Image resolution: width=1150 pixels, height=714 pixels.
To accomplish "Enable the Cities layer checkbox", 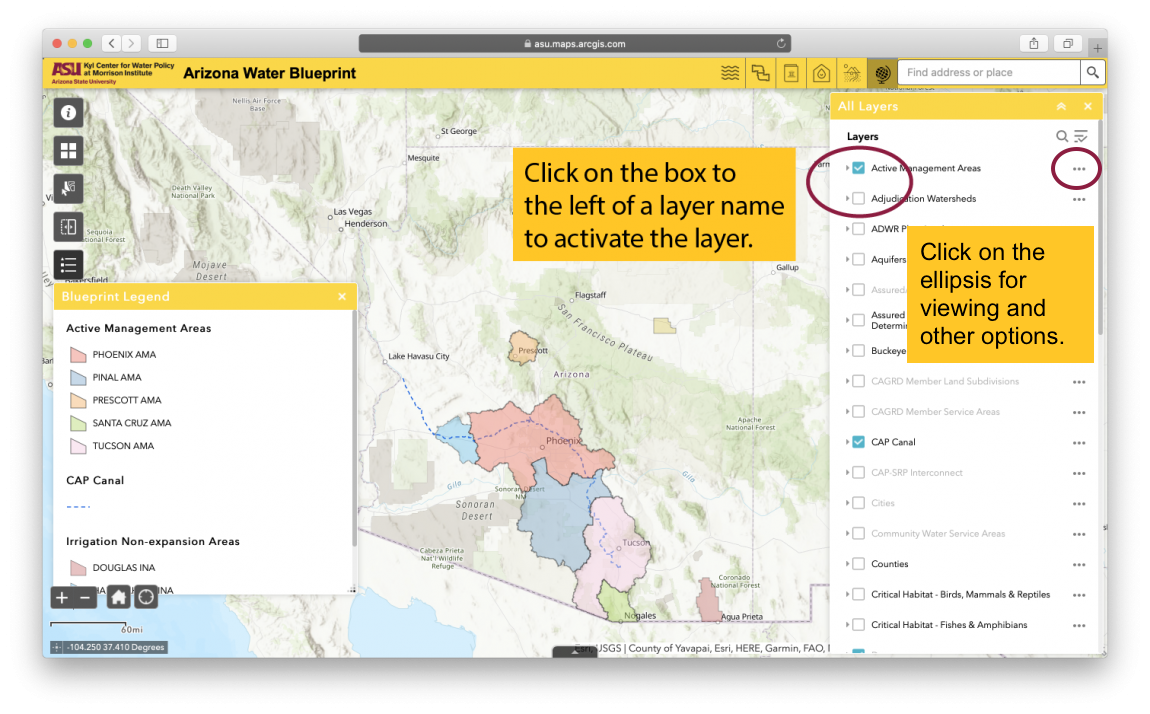I will click(x=858, y=503).
